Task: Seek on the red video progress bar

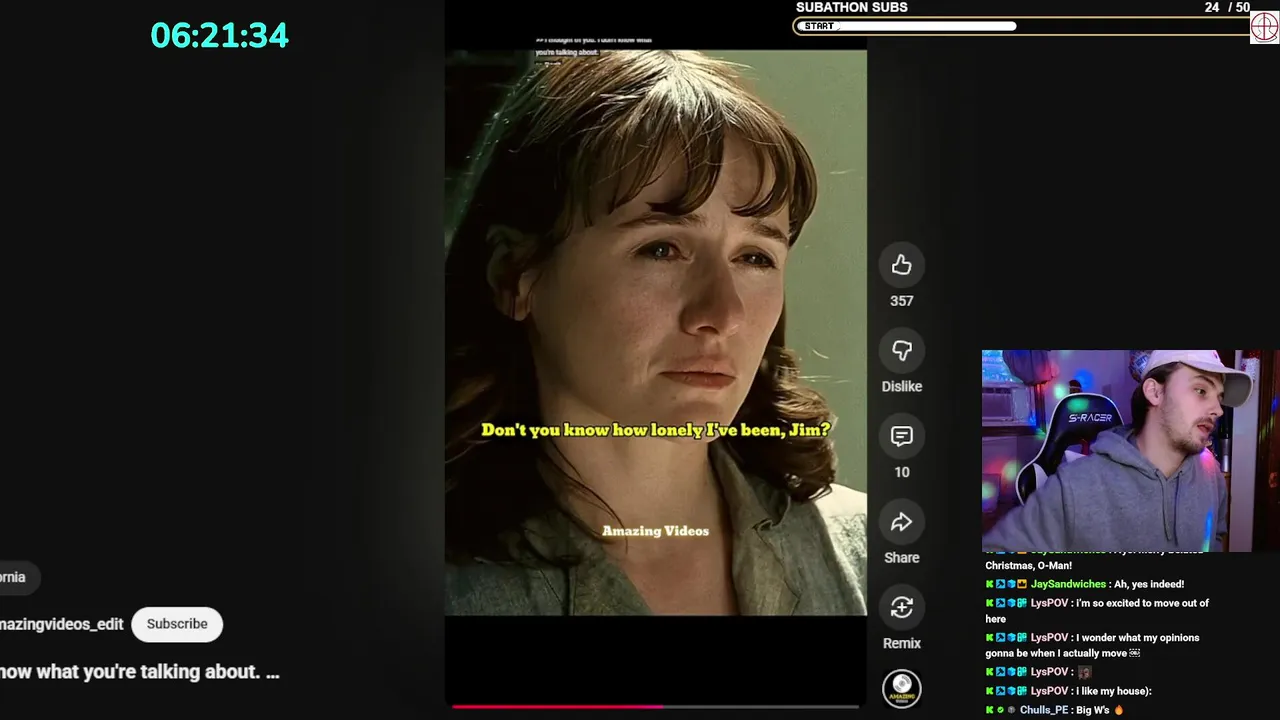Action: pyautogui.click(x=655, y=706)
